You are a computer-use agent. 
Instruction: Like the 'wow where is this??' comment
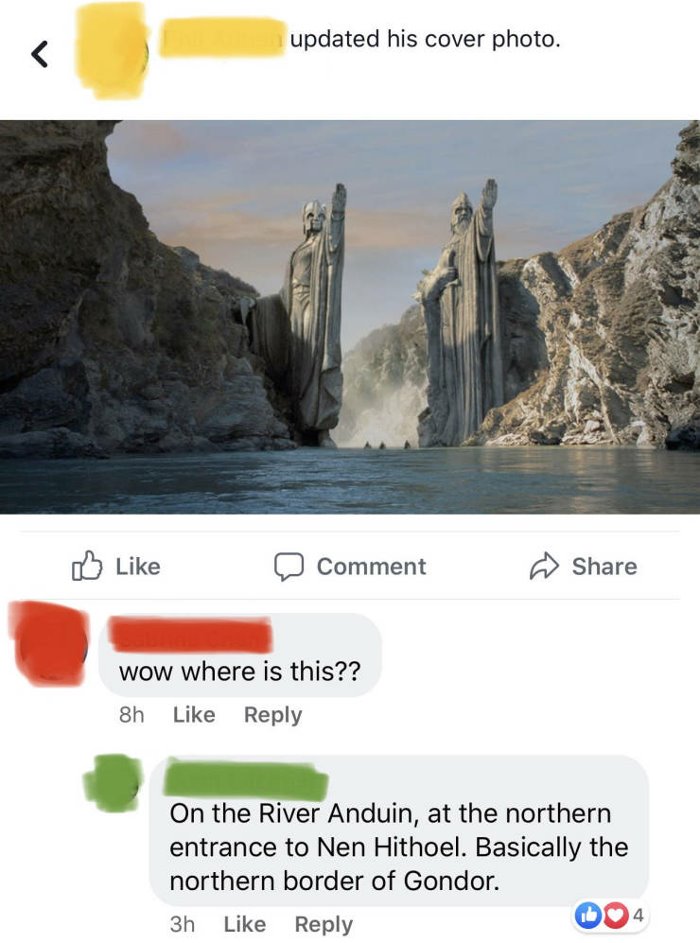[194, 714]
